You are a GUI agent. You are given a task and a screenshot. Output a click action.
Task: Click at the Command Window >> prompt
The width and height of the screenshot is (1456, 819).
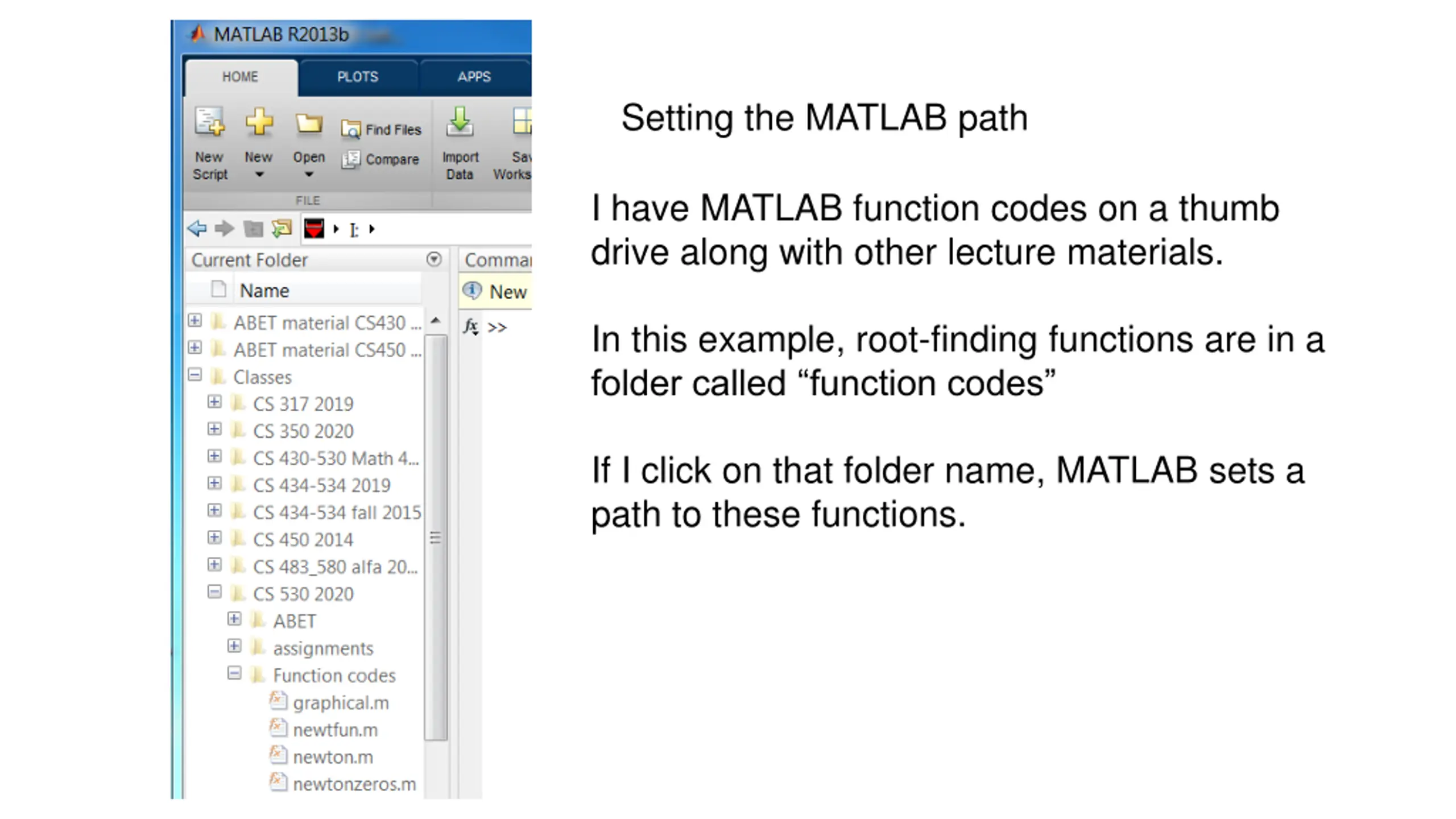point(497,328)
